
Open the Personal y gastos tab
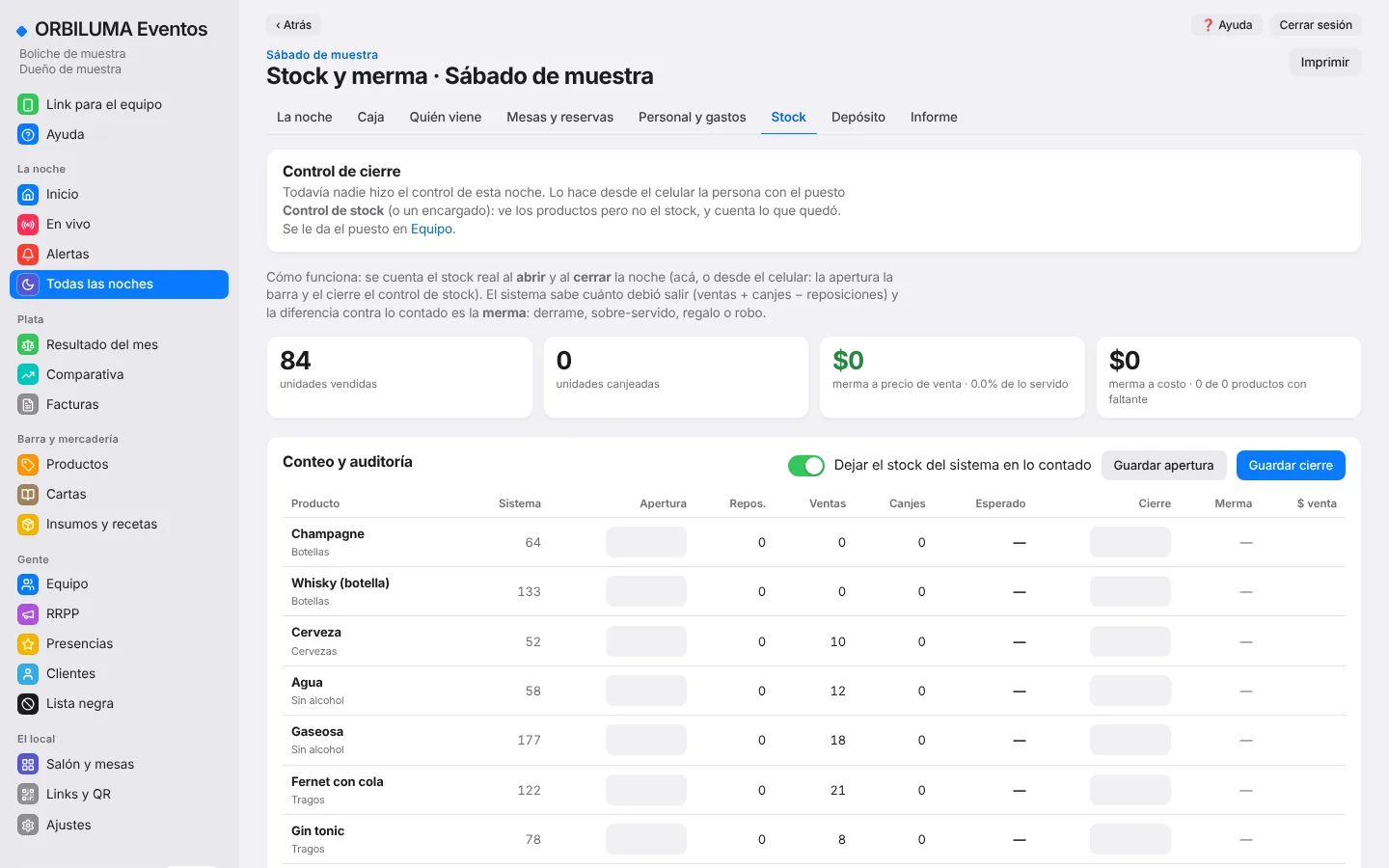coord(693,117)
